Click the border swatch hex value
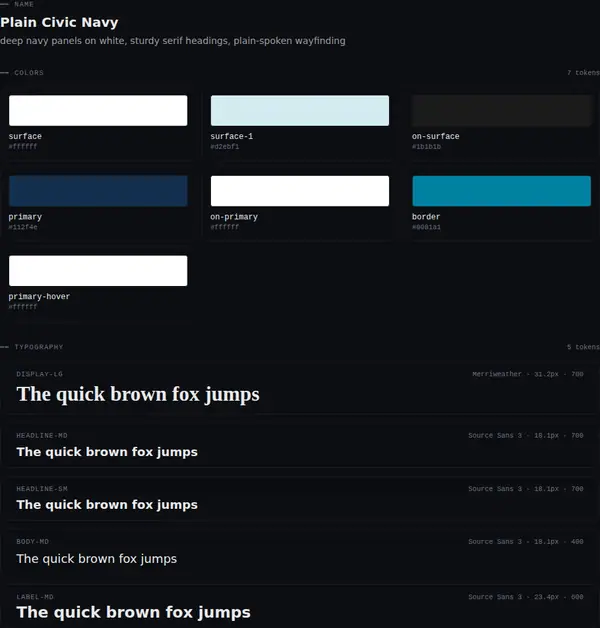Screen dimensions: 600x628 pyautogui.click(x=426, y=227)
